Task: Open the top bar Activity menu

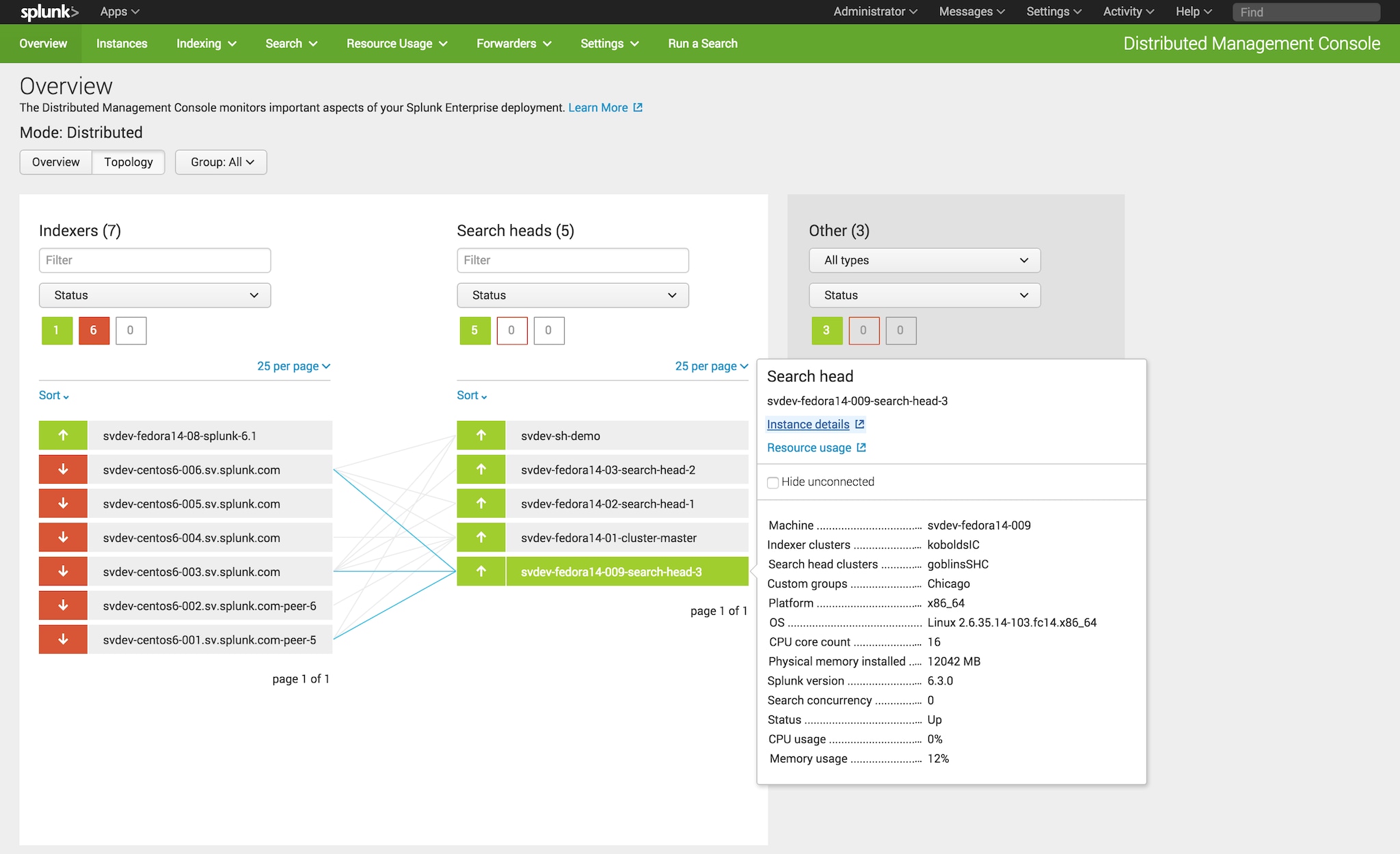Action: 1128,12
